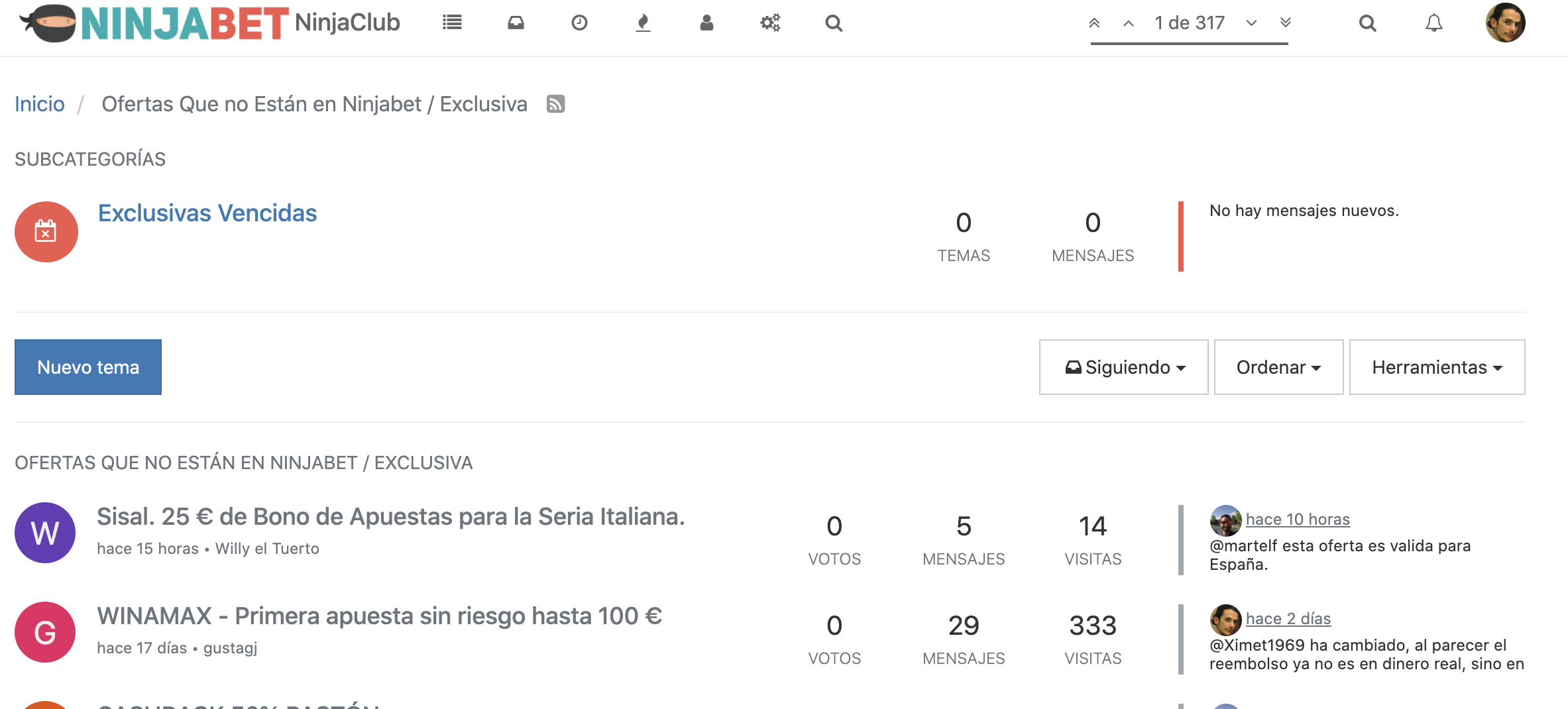Image resolution: width=1568 pixels, height=709 pixels.
Task: Click the breadcrumb 'Ofertas Que no Están en Ninjabet / Exclusiva'
Action: pyautogui.click(x=314, y=104)
